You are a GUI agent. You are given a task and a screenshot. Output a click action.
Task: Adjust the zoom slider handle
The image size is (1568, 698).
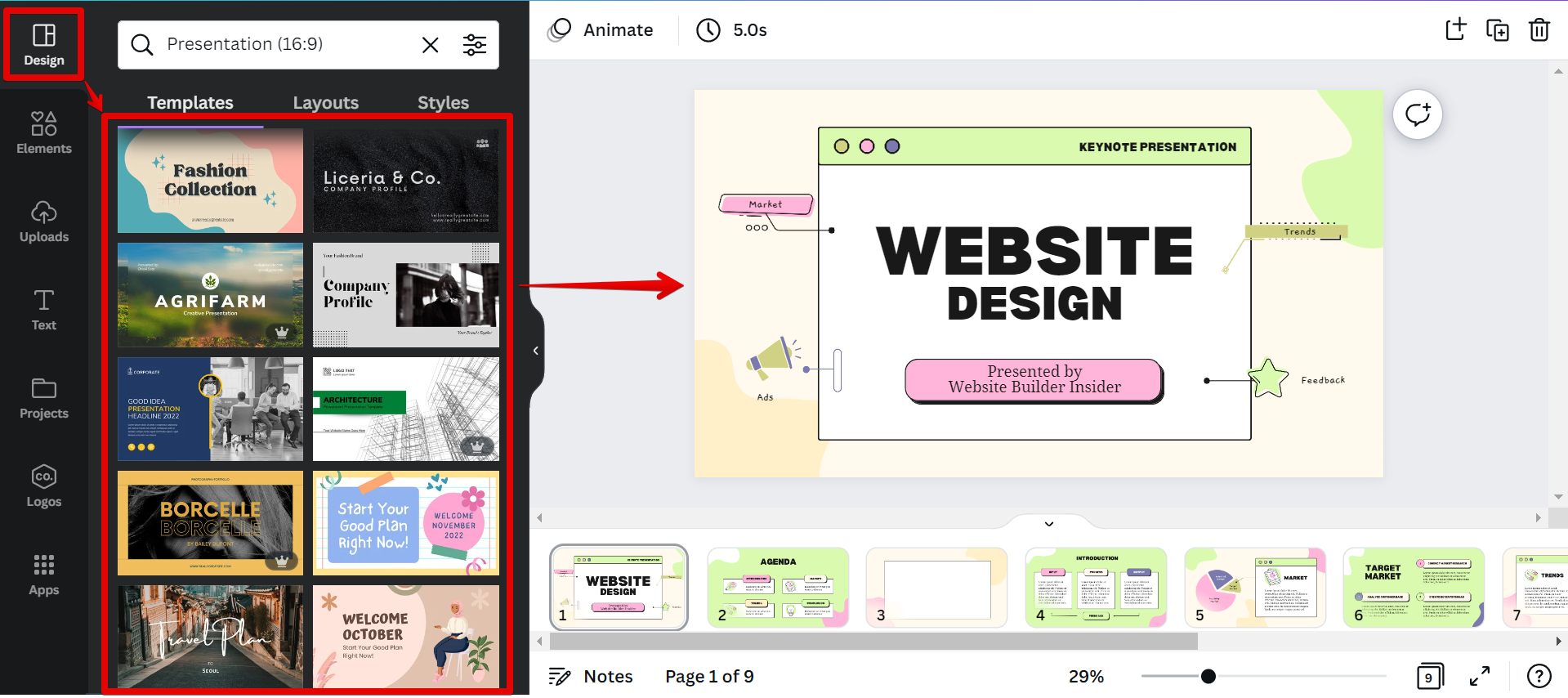point(1208,676)
